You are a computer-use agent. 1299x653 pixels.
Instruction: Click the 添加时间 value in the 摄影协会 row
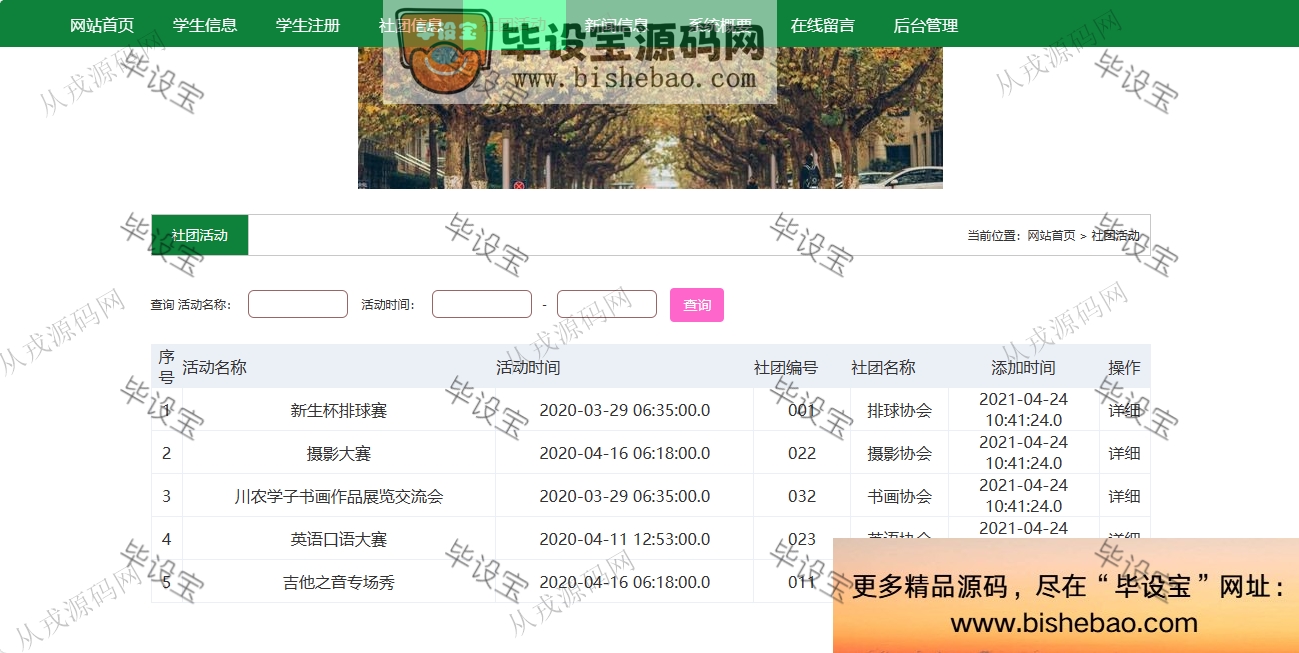point(1024,453)
